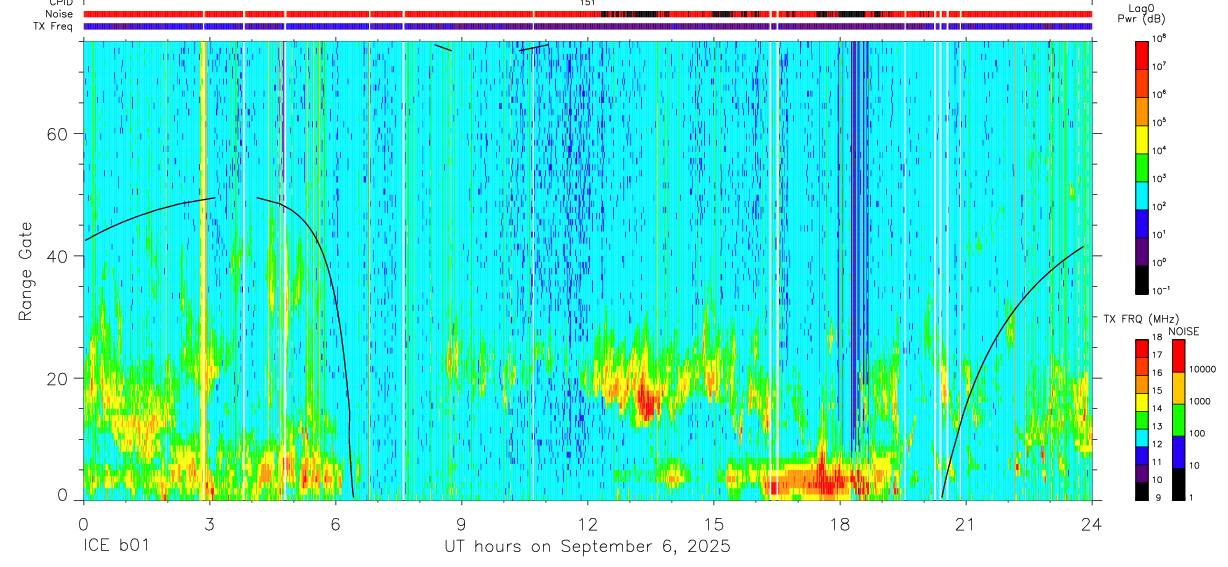The height and width of the screenshot is (567, 1228).
Task: Click the 'TX FRQ (MHz)' legend title
Action: coord(1142,319)
